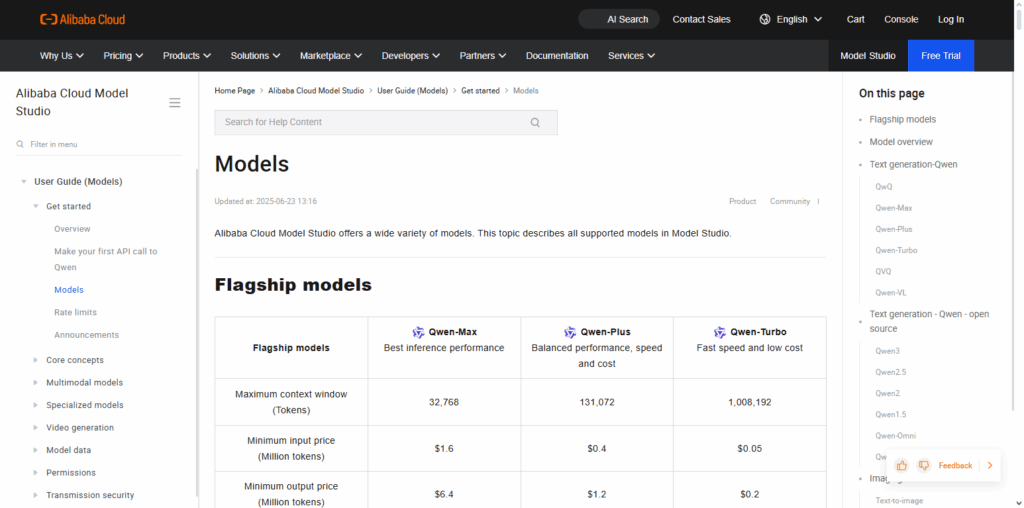This screenshot has width=1024, height=508.
Task: Click the Qwen-Max logo icon in table header
Action: (x=419, y=332)
